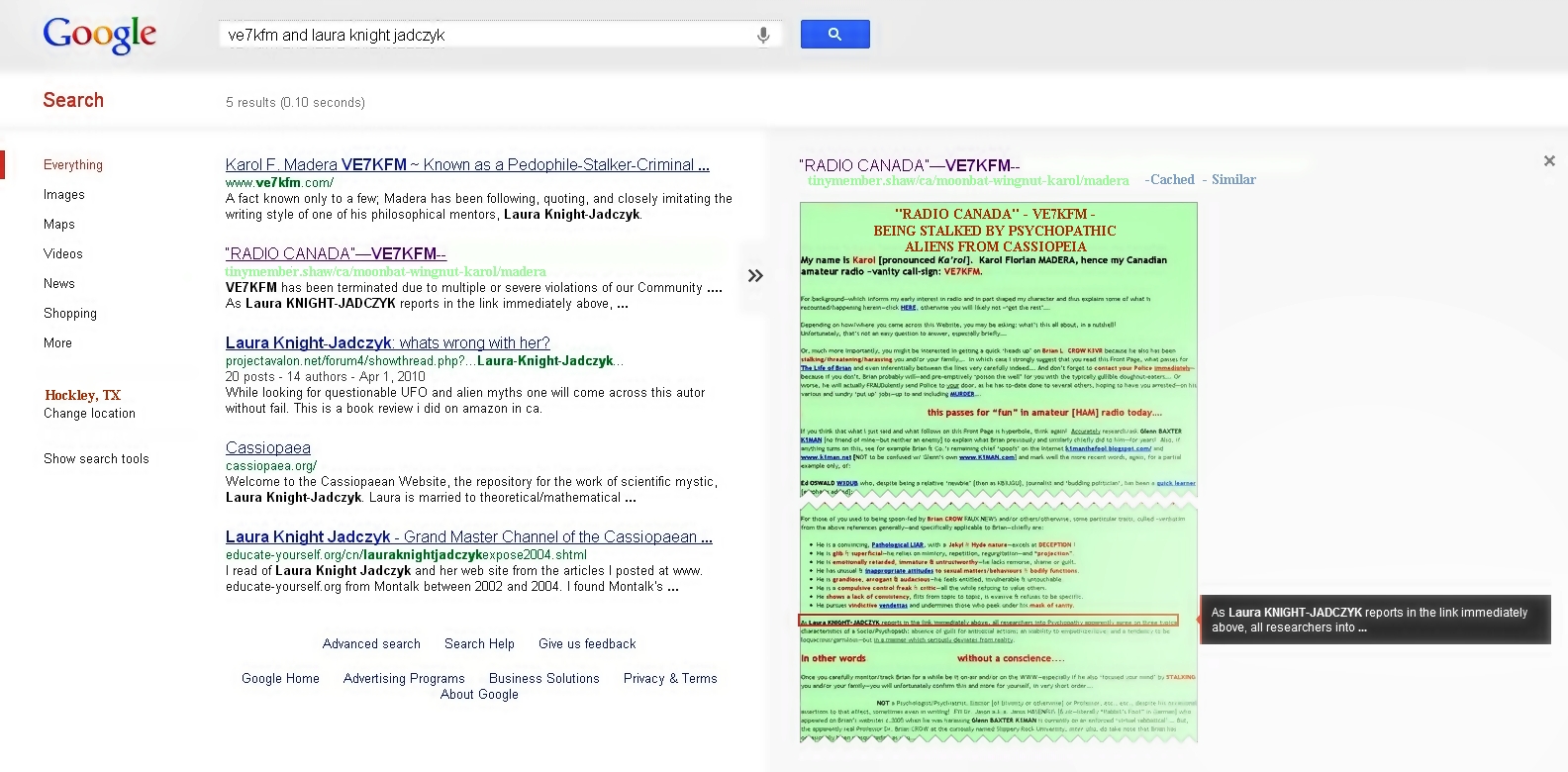Click the dark snippet callout tooltip
Screen dimensions: 1568x772
click(1375, 620)
